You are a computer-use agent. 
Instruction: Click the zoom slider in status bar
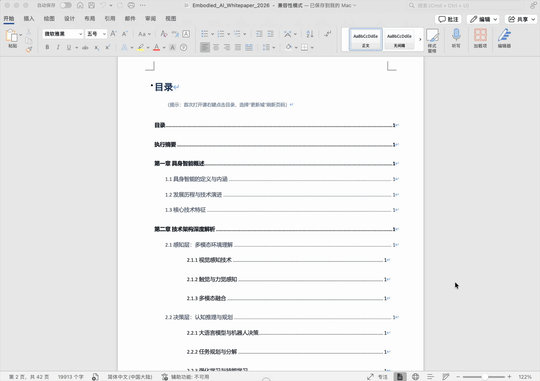point(484,377)
